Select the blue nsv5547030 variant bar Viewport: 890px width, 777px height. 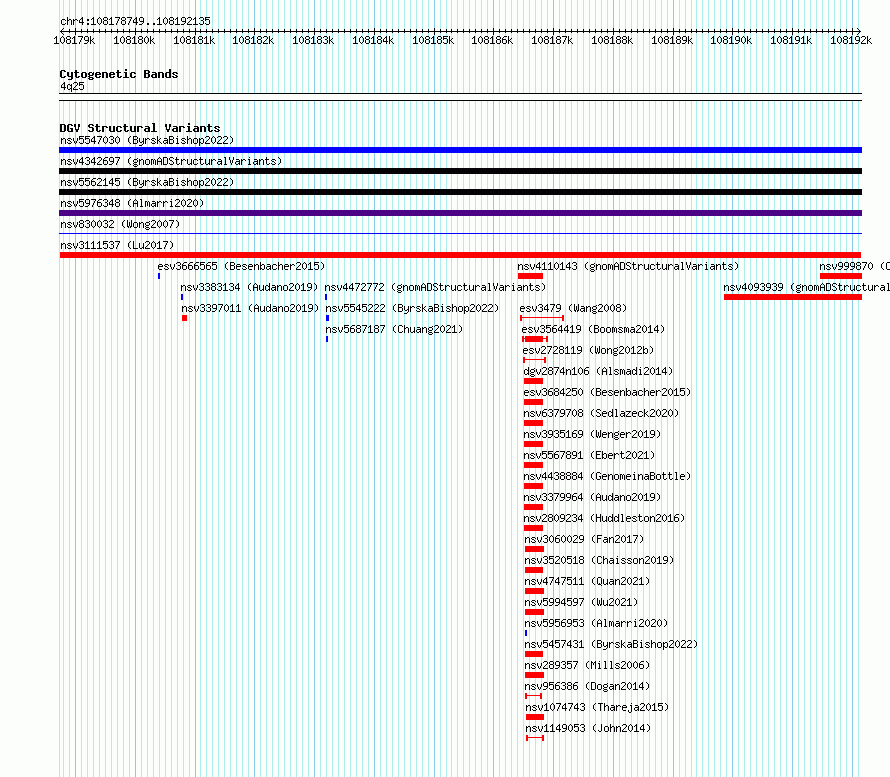pos(460,150)
